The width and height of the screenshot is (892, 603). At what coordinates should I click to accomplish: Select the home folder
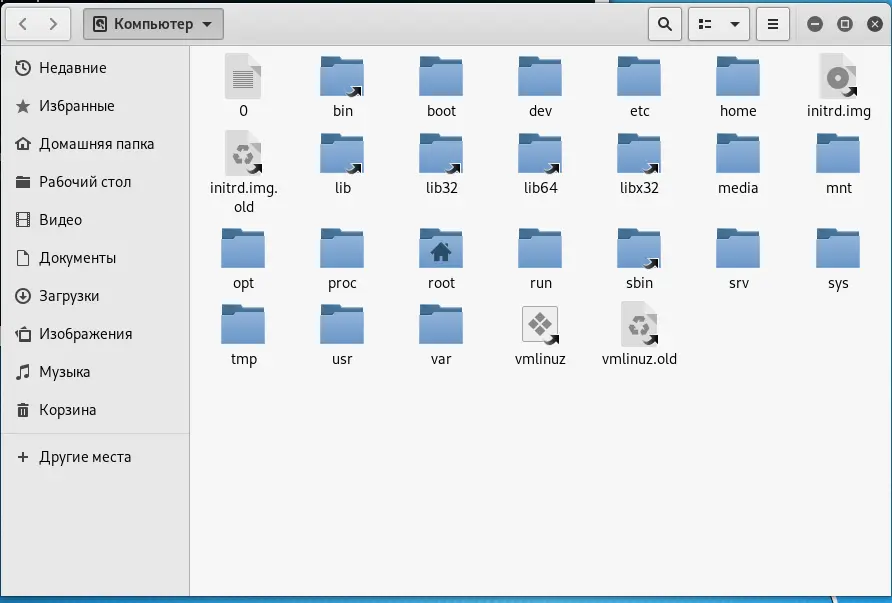(738, 85)
